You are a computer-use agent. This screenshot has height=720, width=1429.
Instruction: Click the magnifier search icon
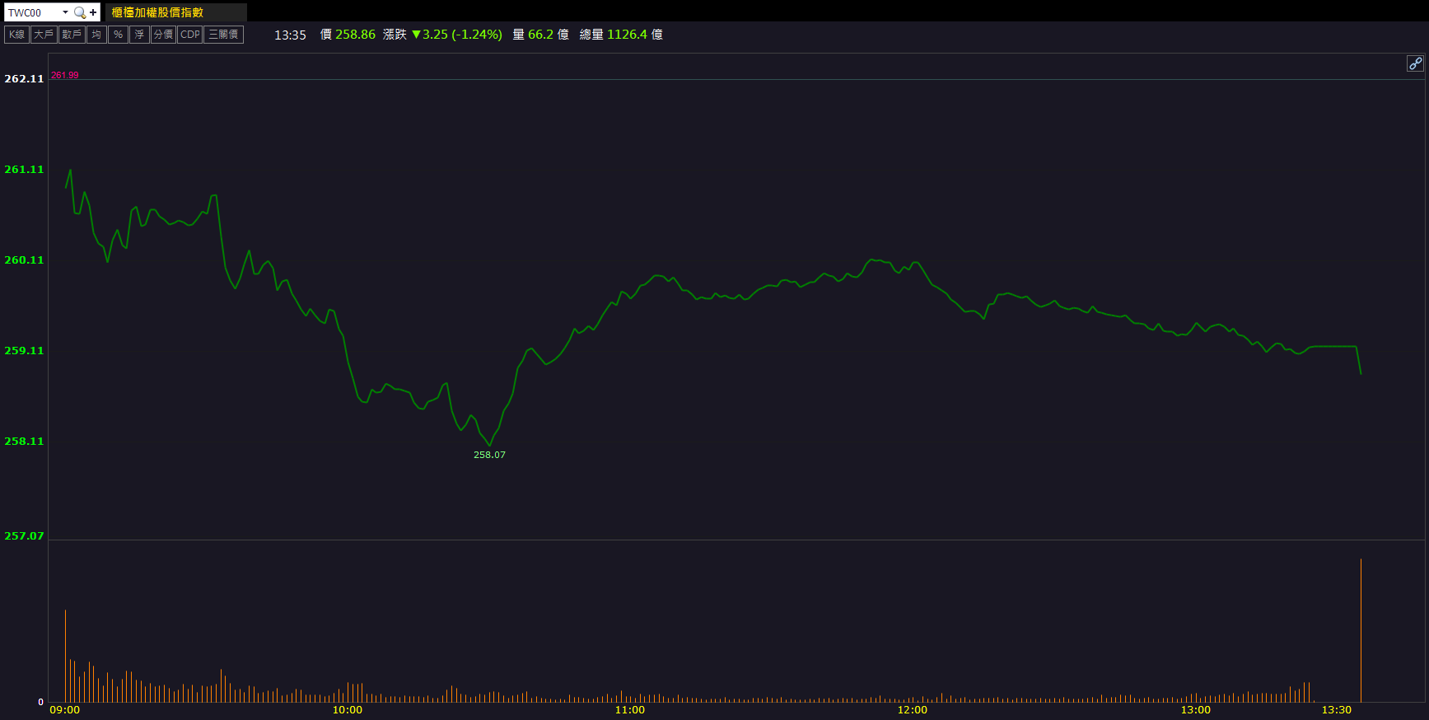(80, 13)
